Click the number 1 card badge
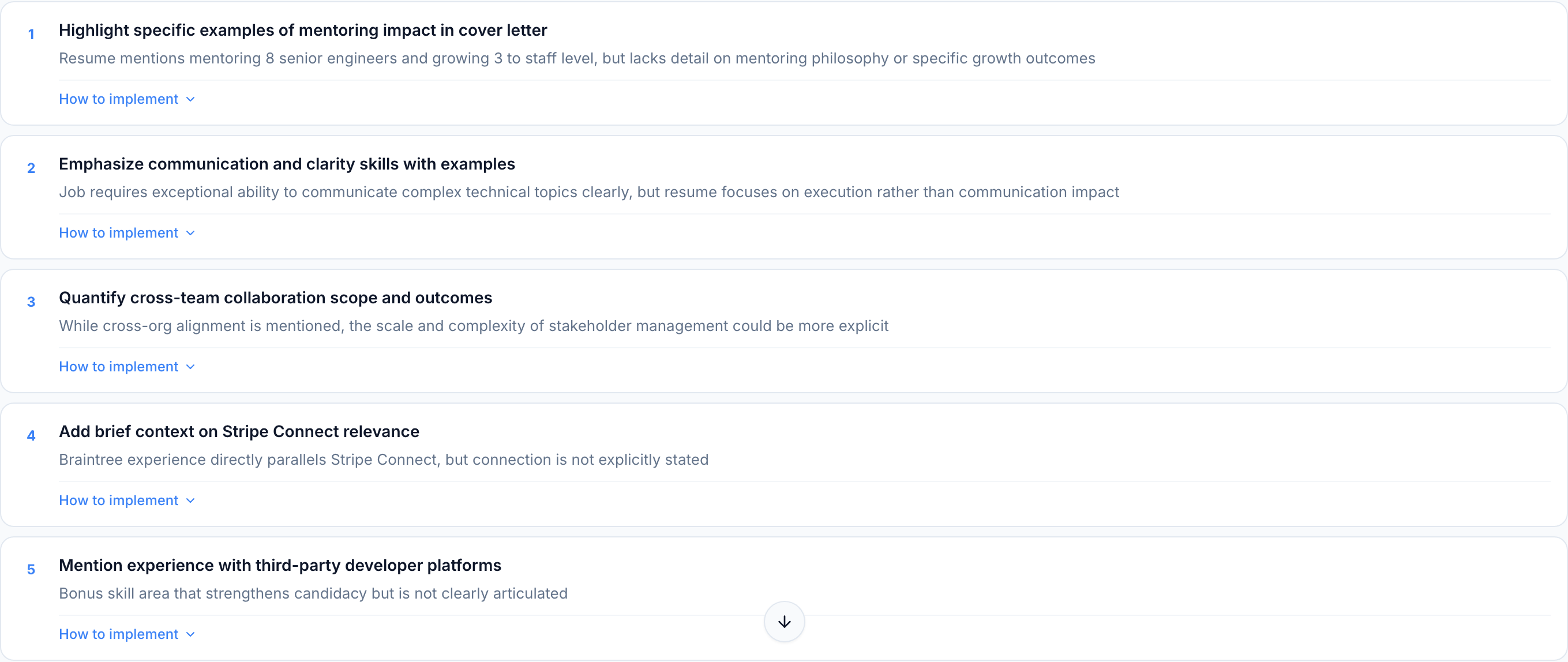Viewport: 1568px width, 662px height. click(31, 34)
